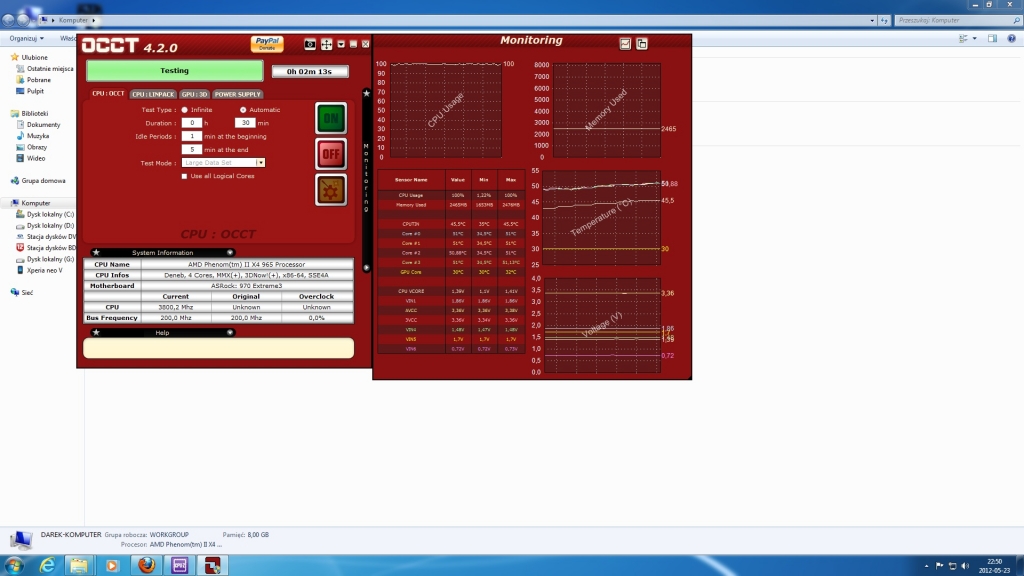Click the arrow at bottom of Monitoring strip
This screenshot has height=576, width=1024.
(x=366, y=267)
